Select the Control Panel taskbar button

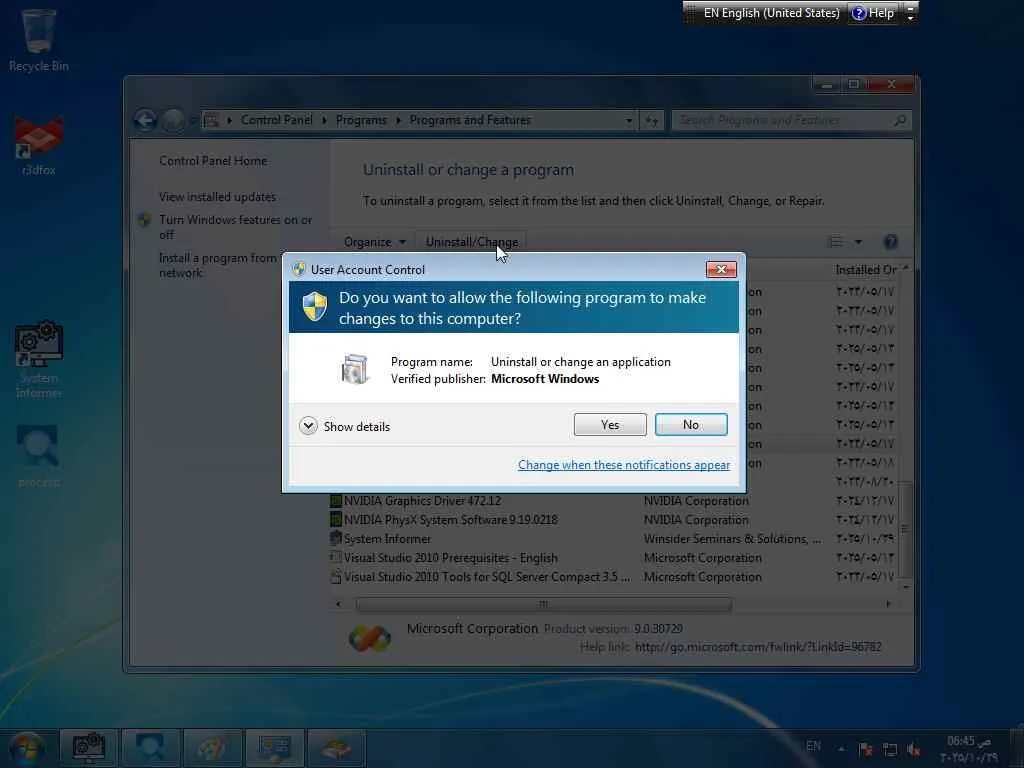coord(274,748)
